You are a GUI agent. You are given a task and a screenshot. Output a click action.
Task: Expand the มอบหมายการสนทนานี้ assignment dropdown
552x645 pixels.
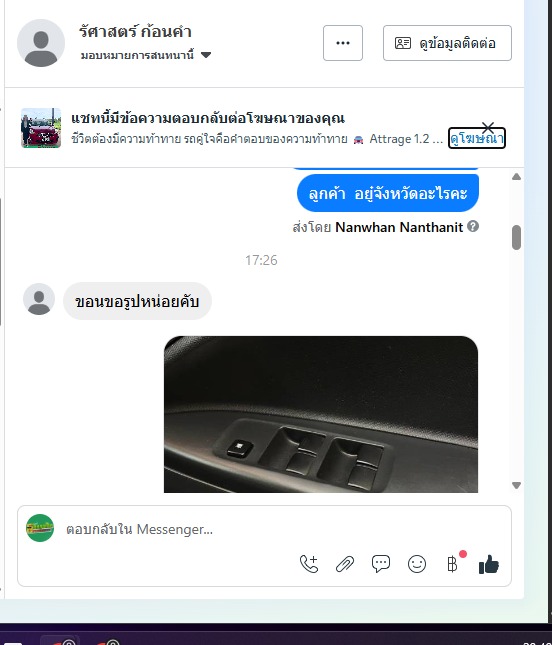146,55
